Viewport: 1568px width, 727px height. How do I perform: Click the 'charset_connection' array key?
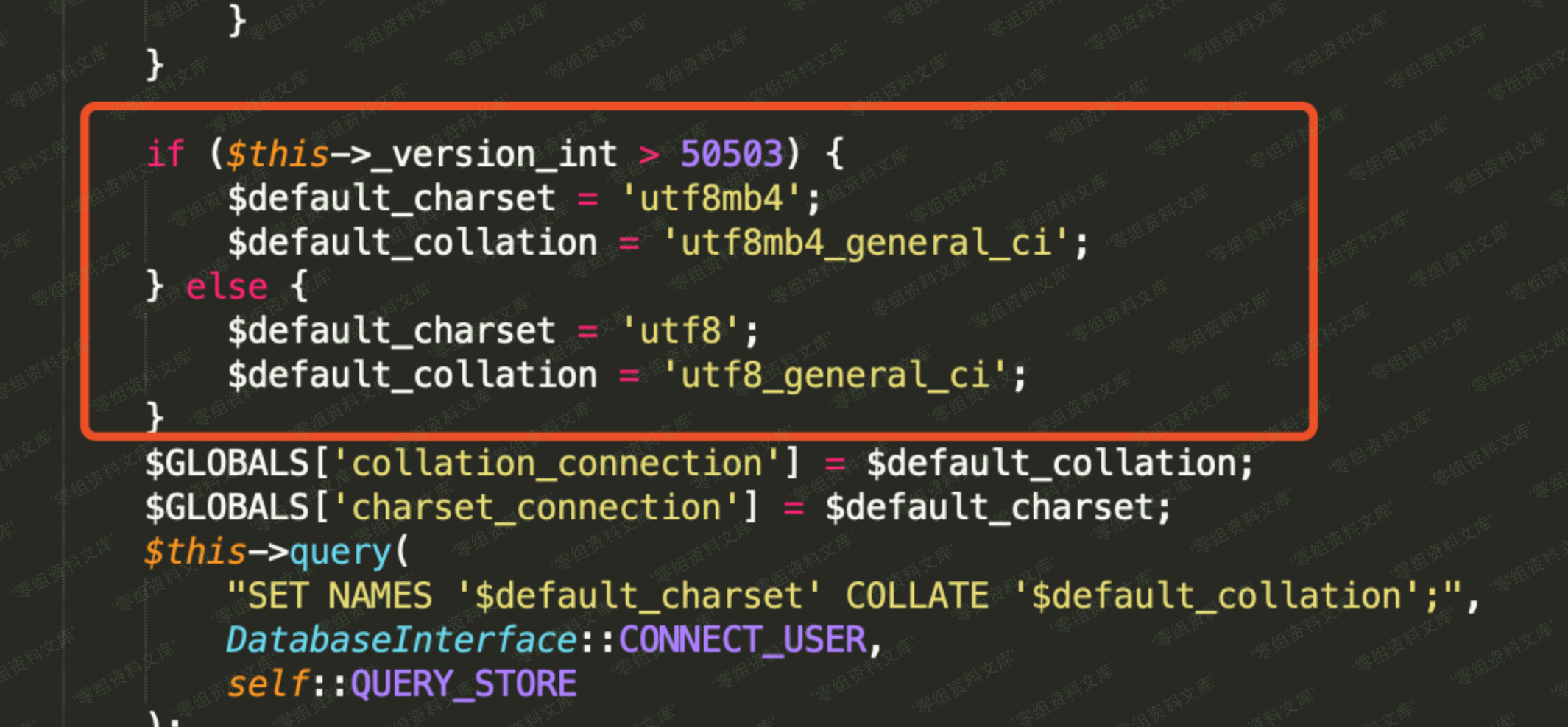536,508
